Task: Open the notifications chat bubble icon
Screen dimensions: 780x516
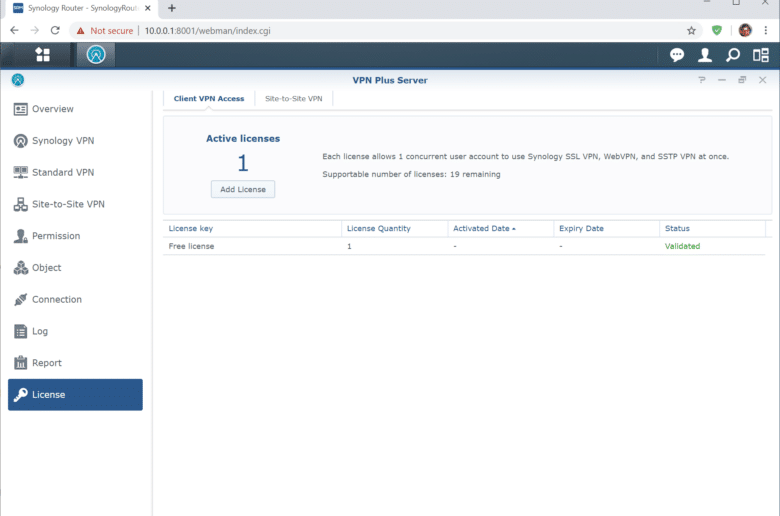Action: [677, 55]
